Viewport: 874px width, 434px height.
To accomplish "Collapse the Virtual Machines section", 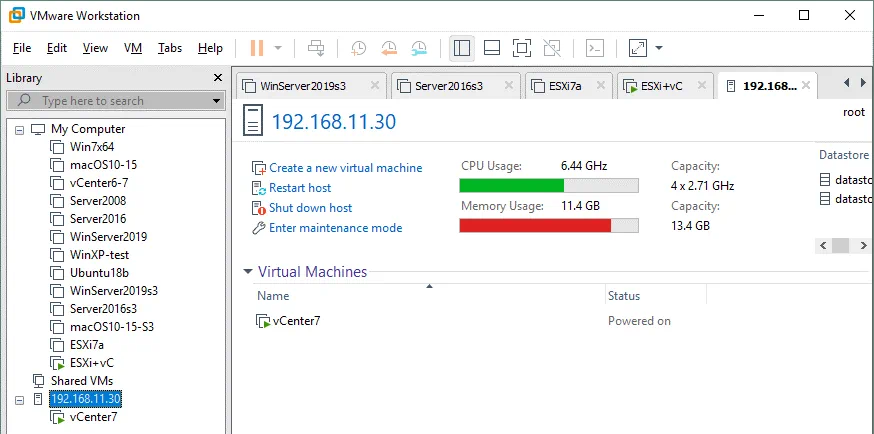I will (248, 272).
